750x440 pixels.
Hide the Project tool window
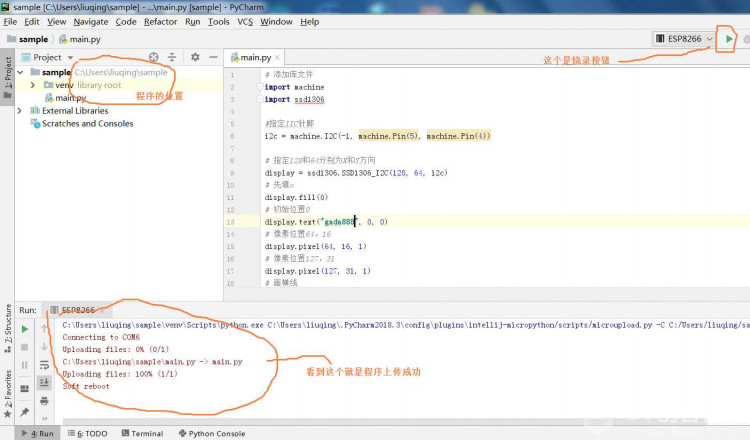pos(213,57)
